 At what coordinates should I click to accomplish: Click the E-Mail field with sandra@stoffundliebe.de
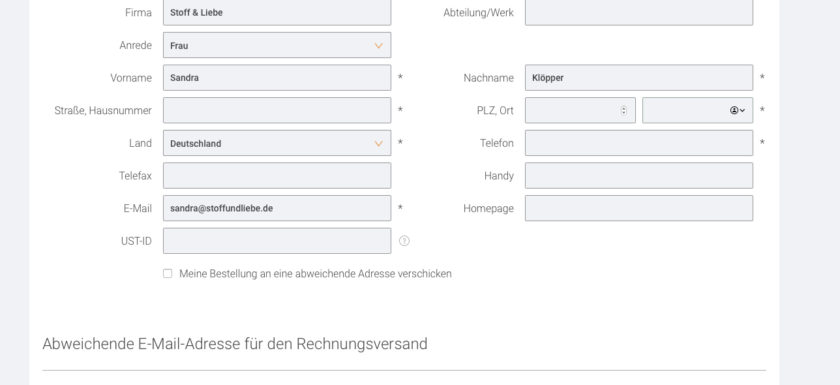[x=277, y=208]
